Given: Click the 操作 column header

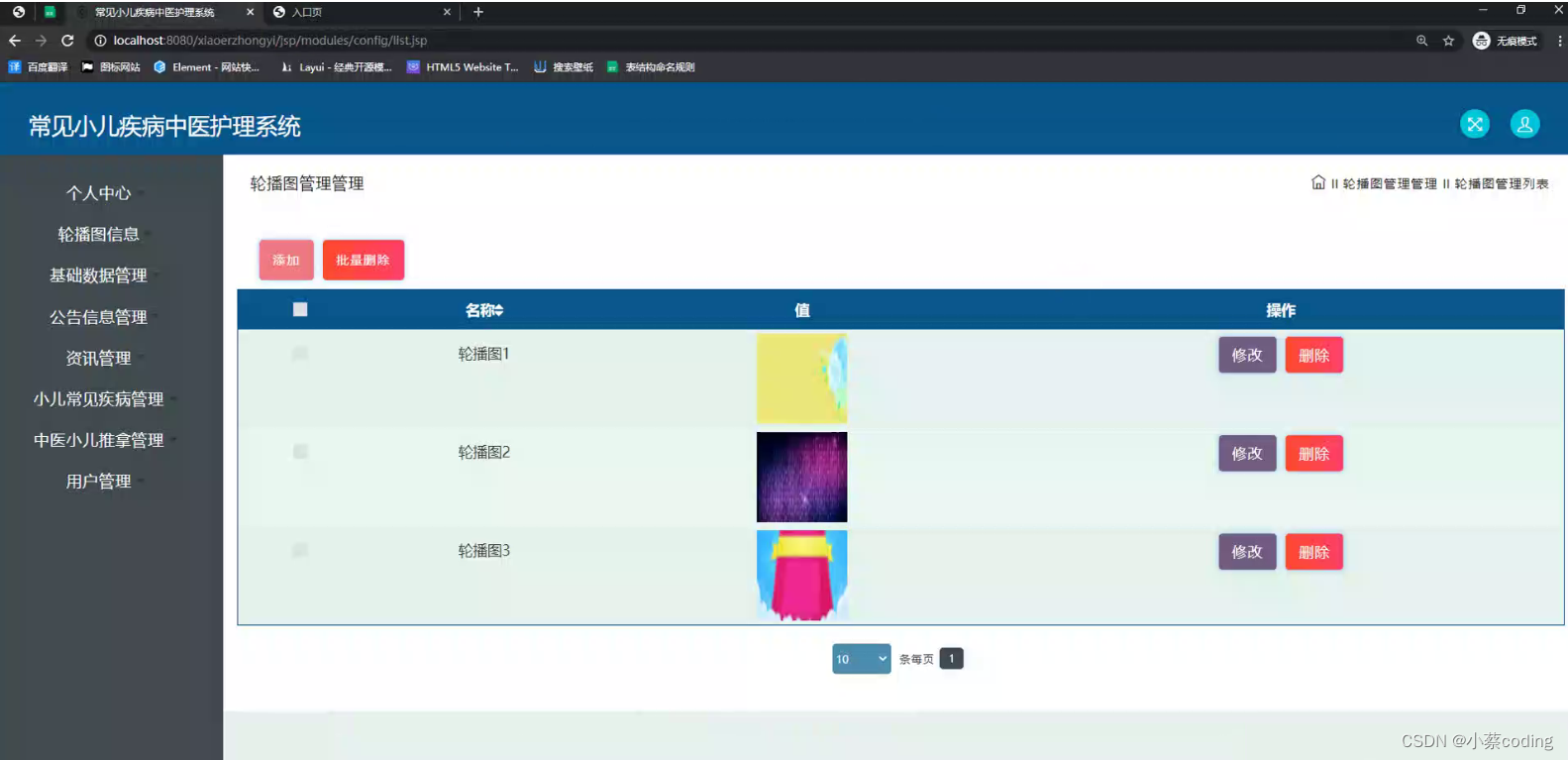Looking at the screenshot, I should click(x=1281, y=310).
